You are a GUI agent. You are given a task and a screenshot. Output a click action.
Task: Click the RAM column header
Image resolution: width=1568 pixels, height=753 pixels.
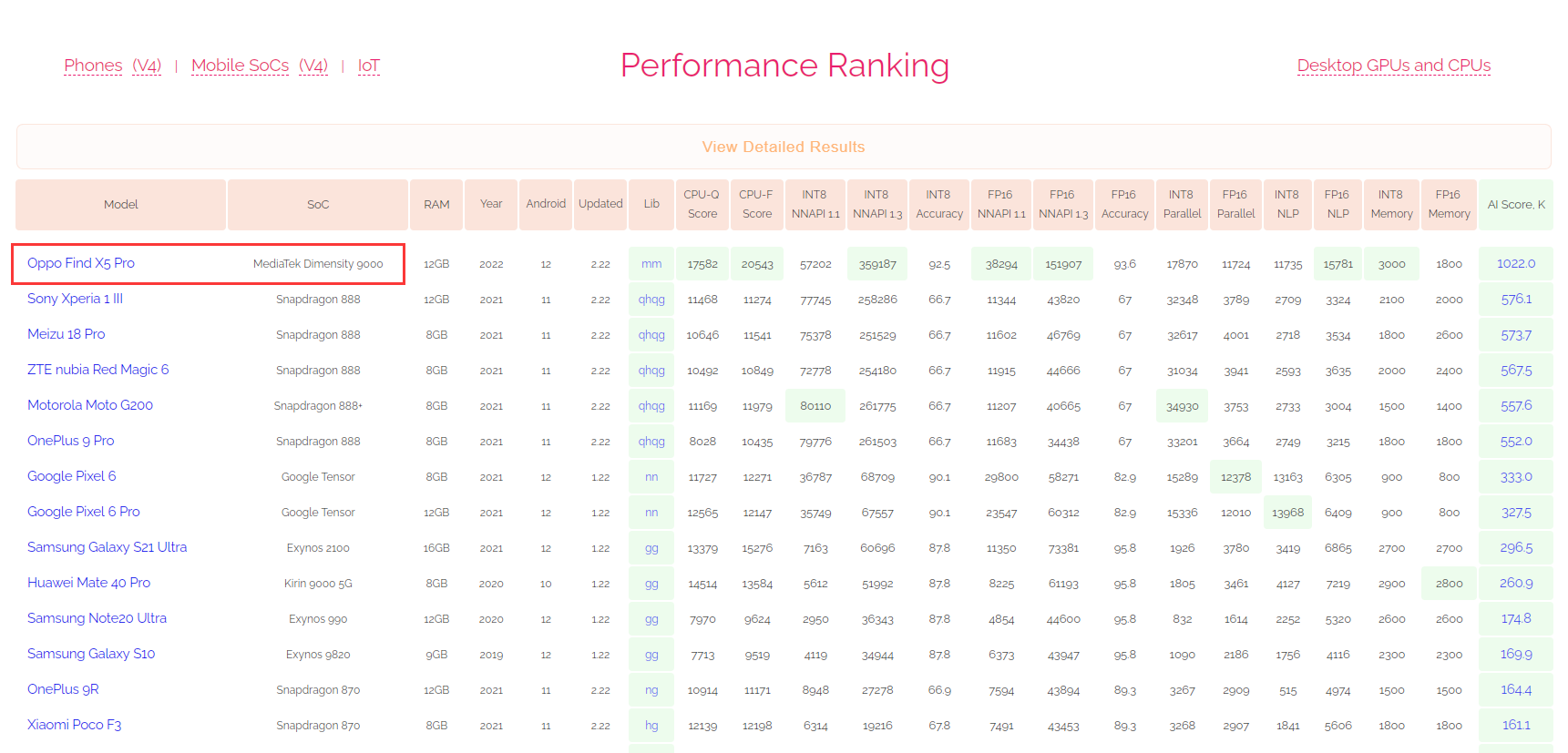[x=436, y=205]
